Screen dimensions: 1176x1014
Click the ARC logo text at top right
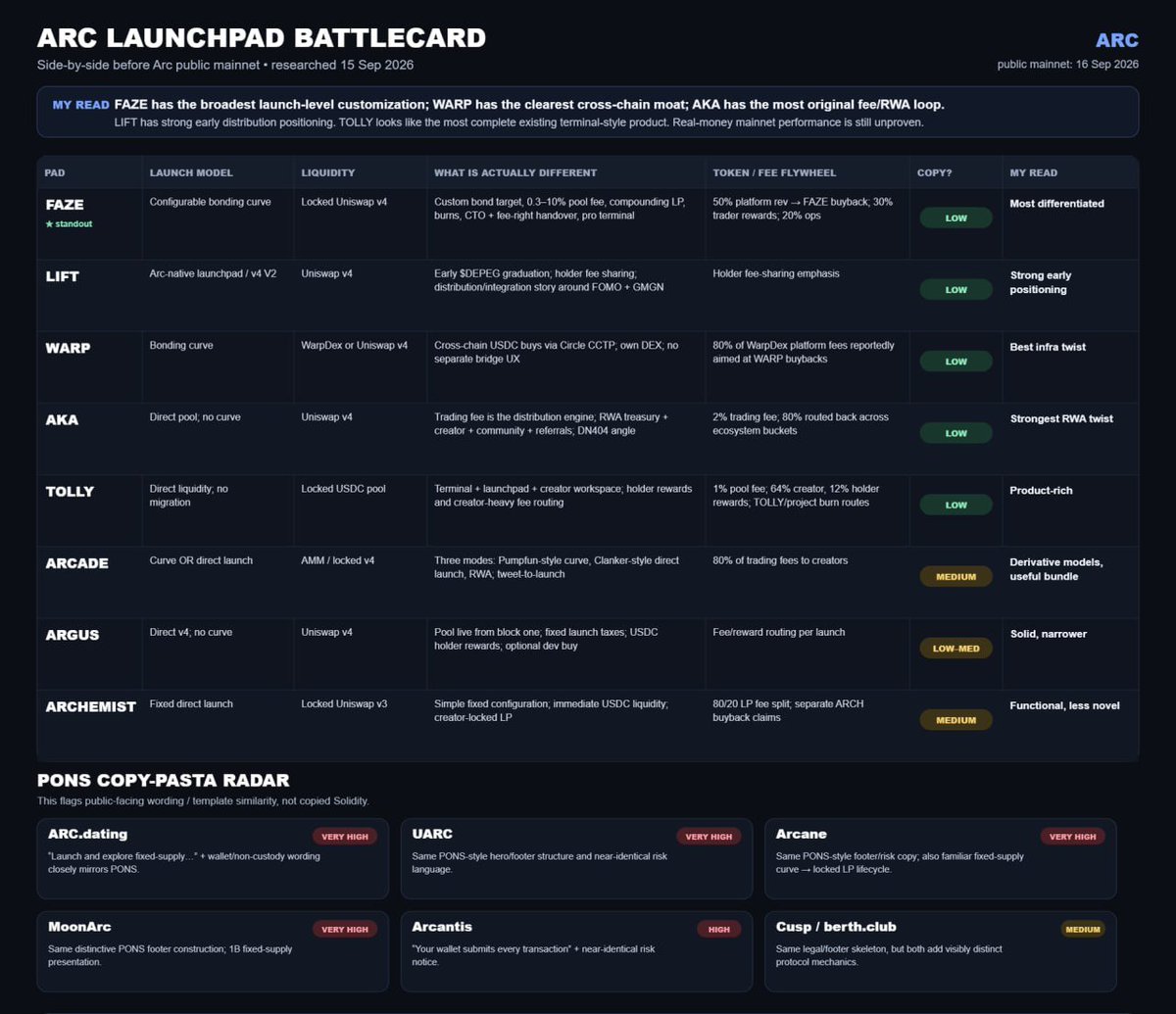click(1116, 40)
